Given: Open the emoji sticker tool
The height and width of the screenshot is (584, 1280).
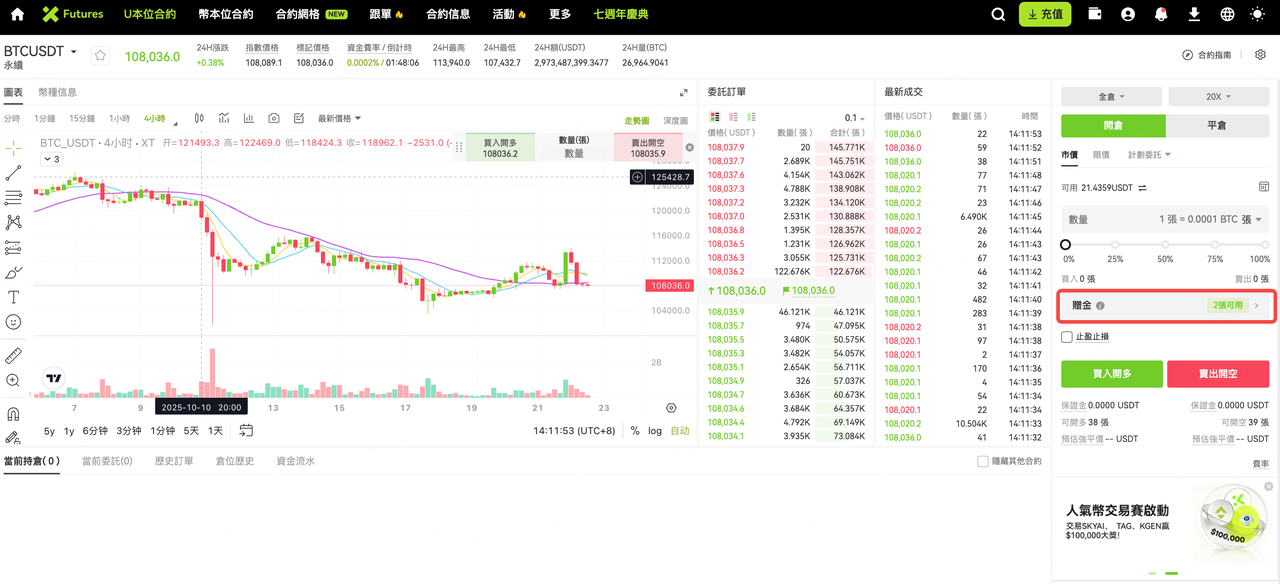Looking at the screenshot, I should click(x=13, y=322).
